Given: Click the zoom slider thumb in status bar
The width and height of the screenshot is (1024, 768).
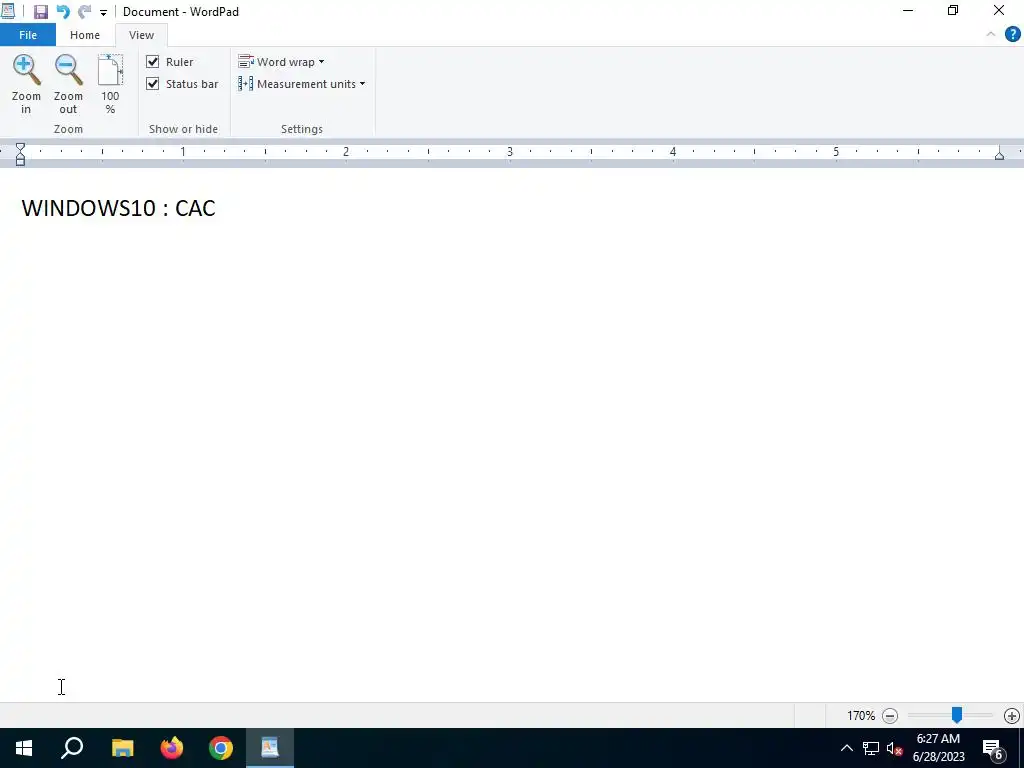Looking at the screenshot, I should (x=956, y=715).
